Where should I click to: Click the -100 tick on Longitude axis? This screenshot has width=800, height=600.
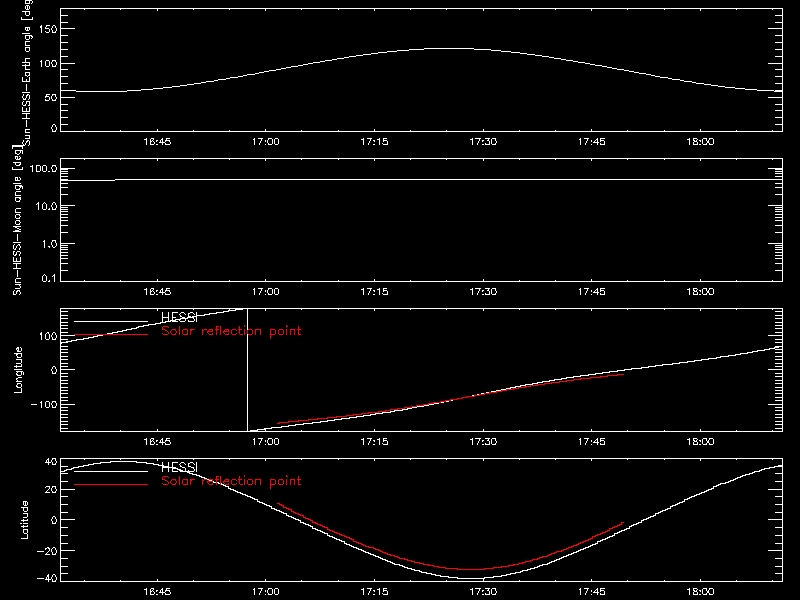[x=43, y=404]
